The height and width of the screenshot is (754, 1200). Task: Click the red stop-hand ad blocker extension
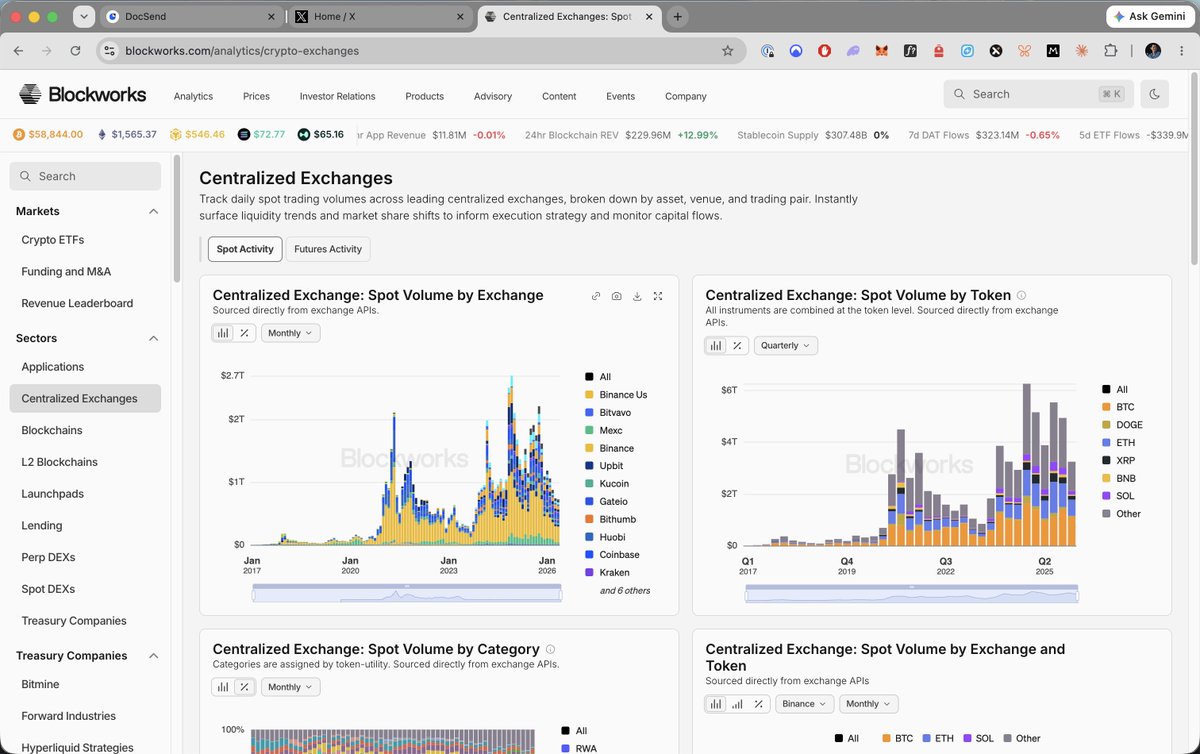pos(825,51)
